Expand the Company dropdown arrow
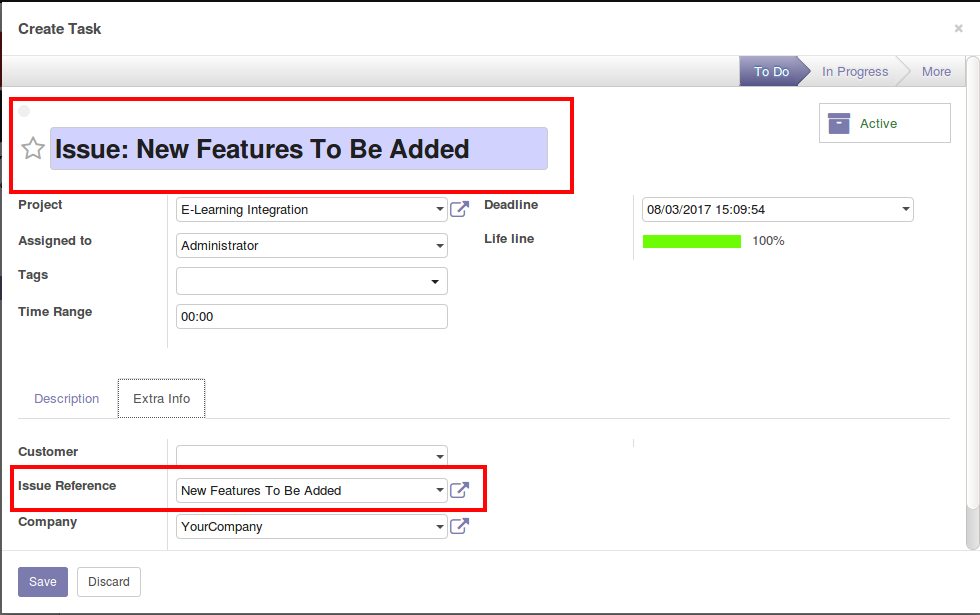The image size is (980, 615). click(x=440, y=527)
